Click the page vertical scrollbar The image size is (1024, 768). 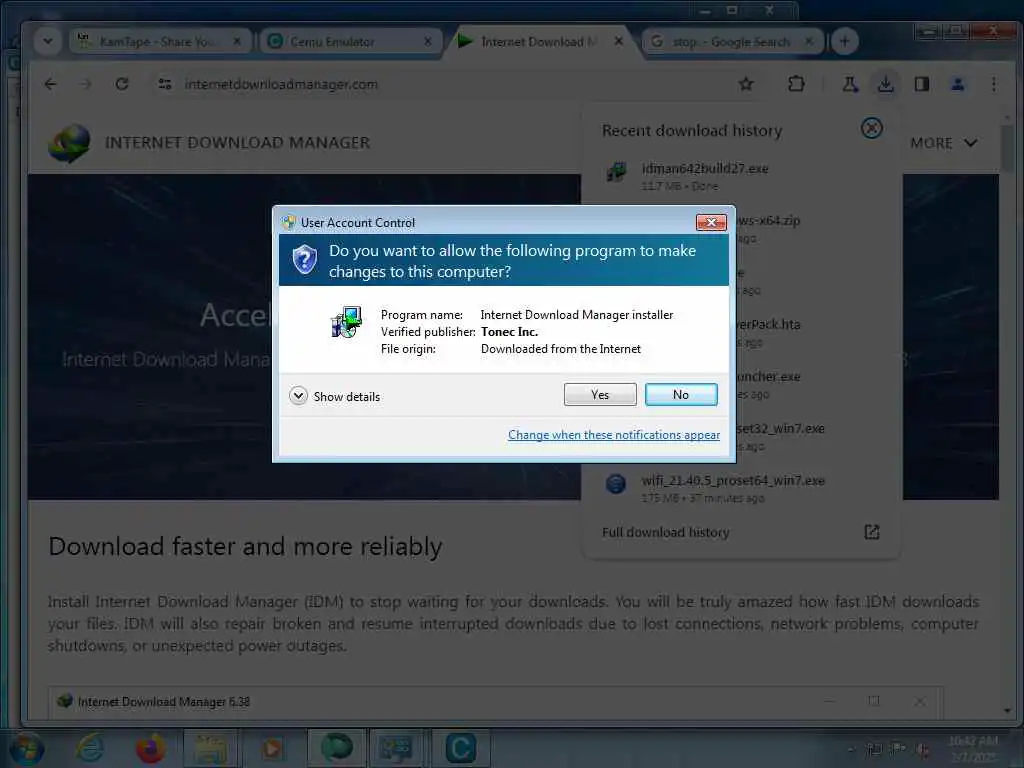click(1007, 146)
